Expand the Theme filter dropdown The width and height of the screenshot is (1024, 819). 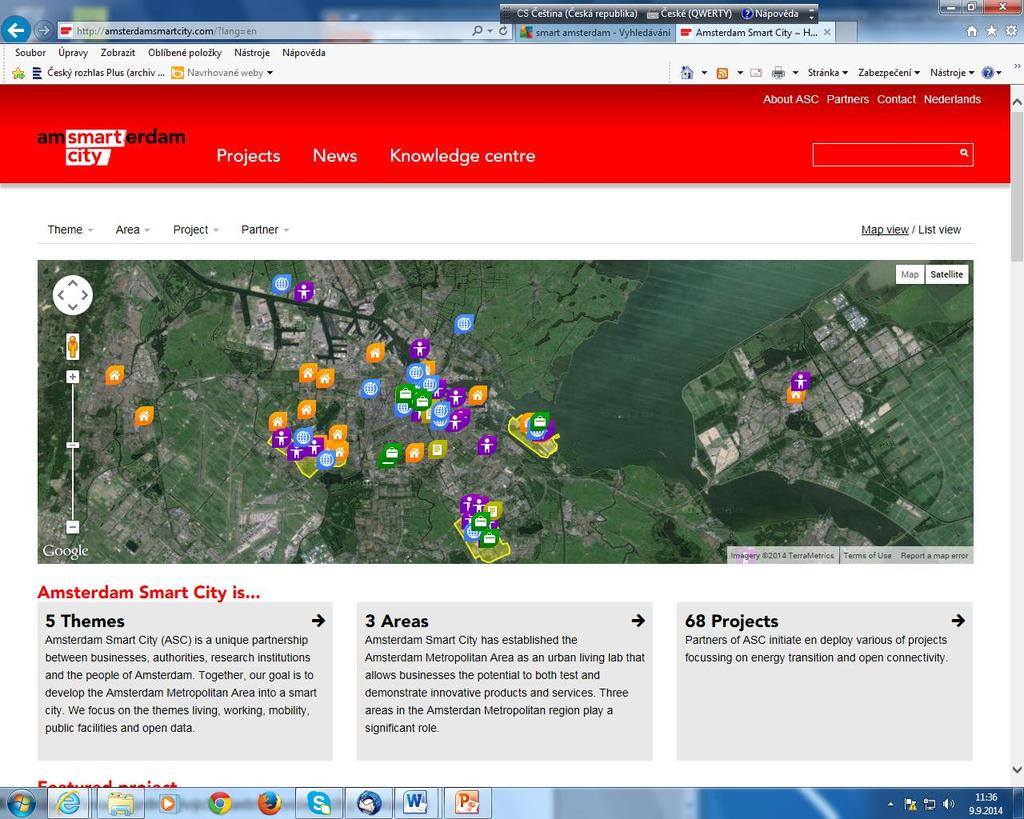[x=70, y=230]
